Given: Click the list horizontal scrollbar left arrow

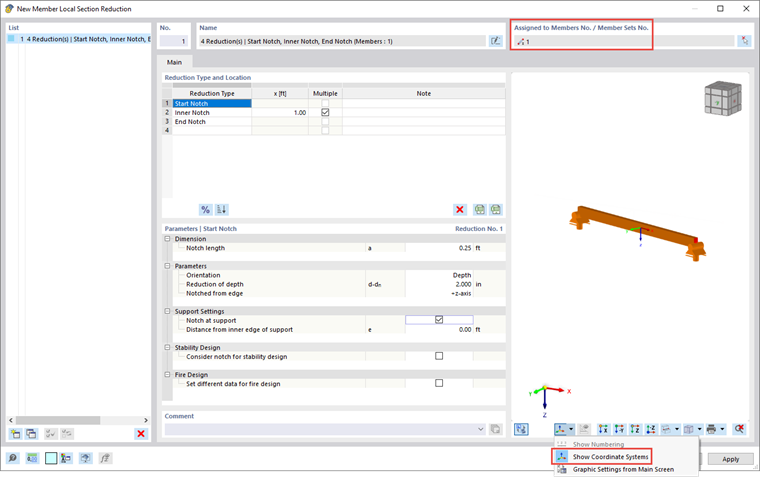Looking at the screenshot, I should click(11, 420).
